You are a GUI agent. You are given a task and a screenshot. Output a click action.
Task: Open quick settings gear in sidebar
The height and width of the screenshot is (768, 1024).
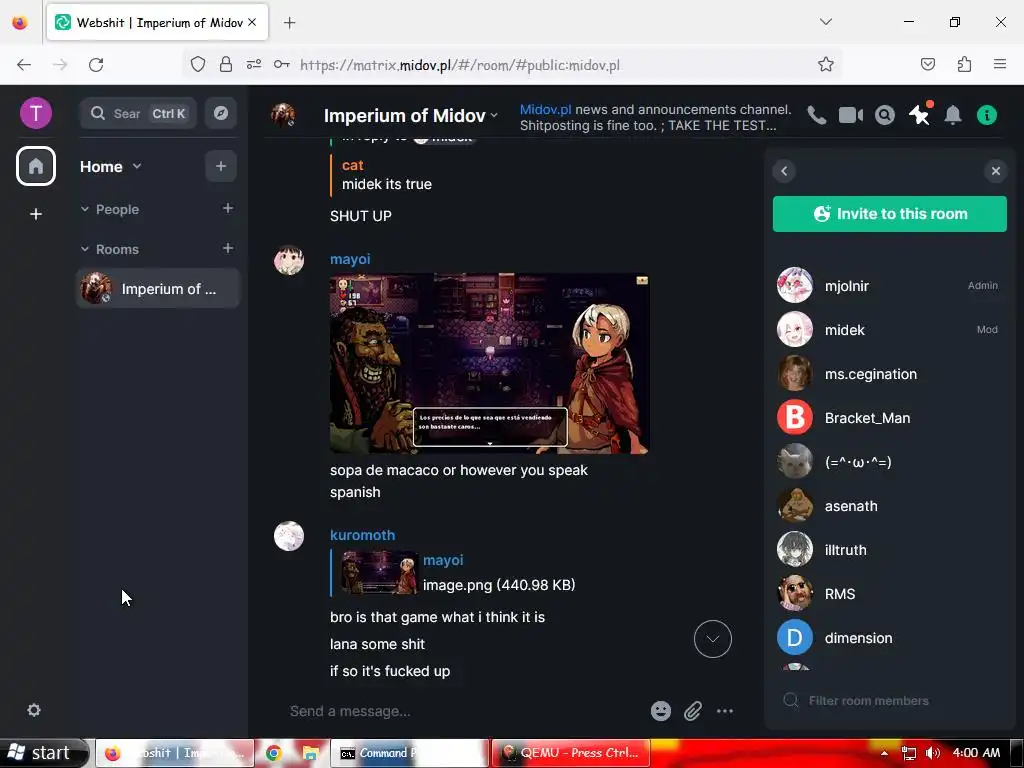34,710
